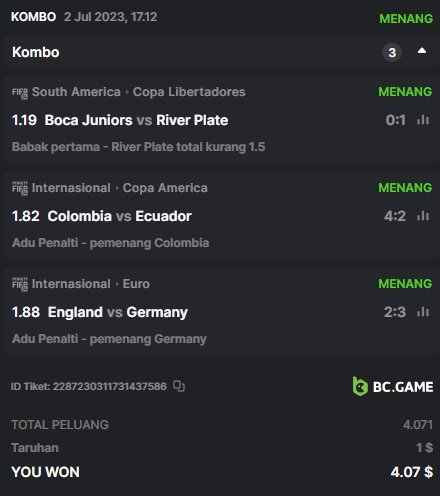Open the Copa Libertadores league link
The image size is (440, 496).
tap(189, 92)
